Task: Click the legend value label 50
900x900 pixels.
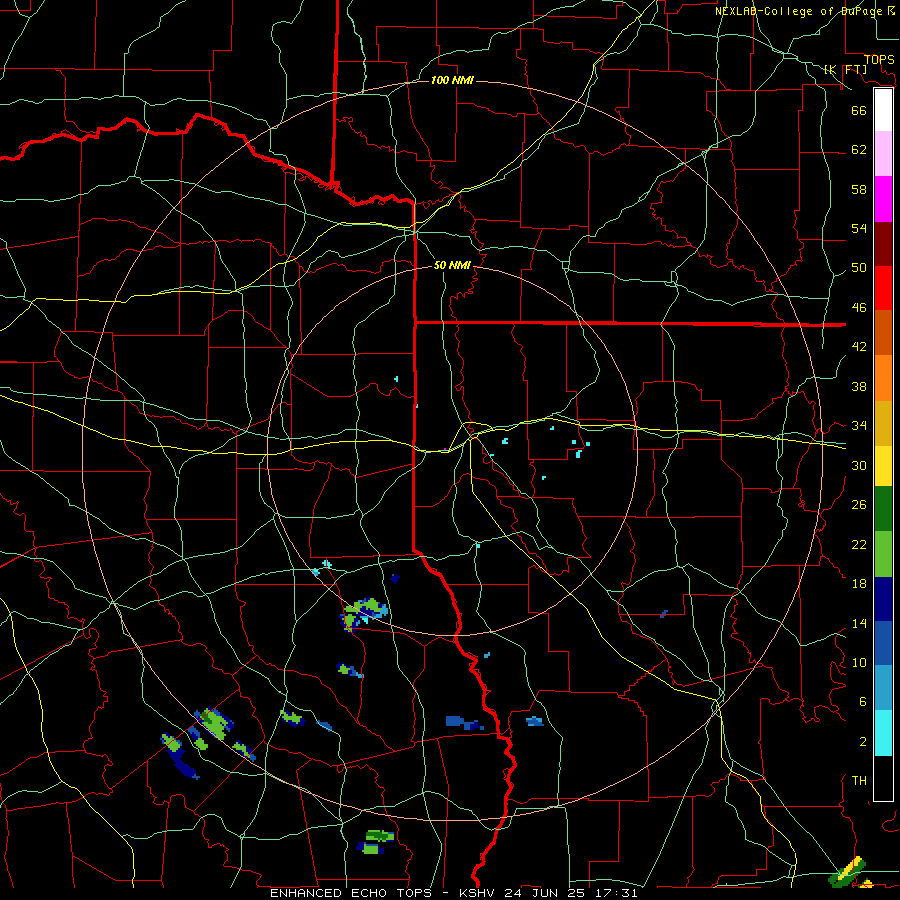Action: point(859,268)
